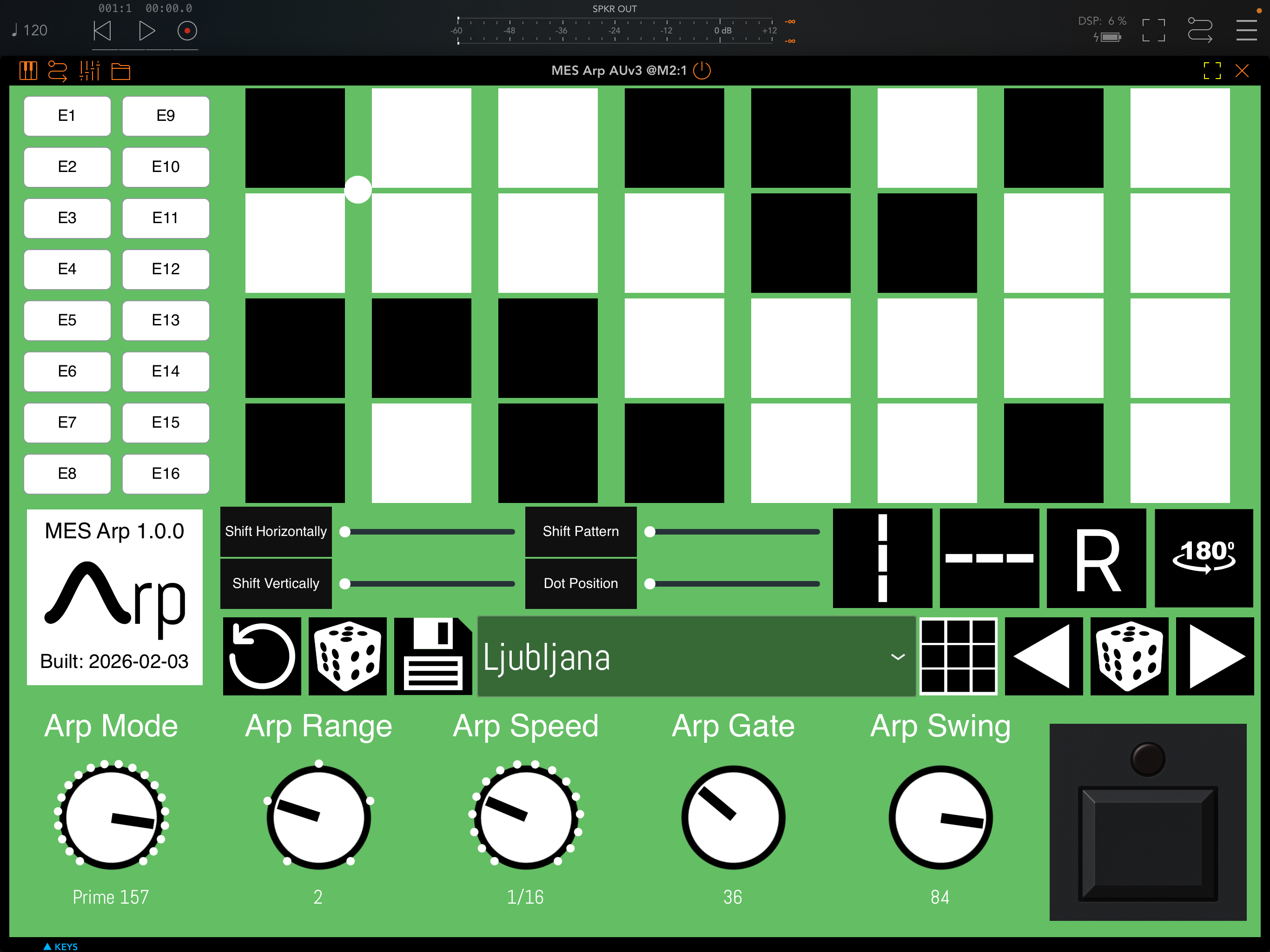Open the orange routing connections icon

[58, 71]
